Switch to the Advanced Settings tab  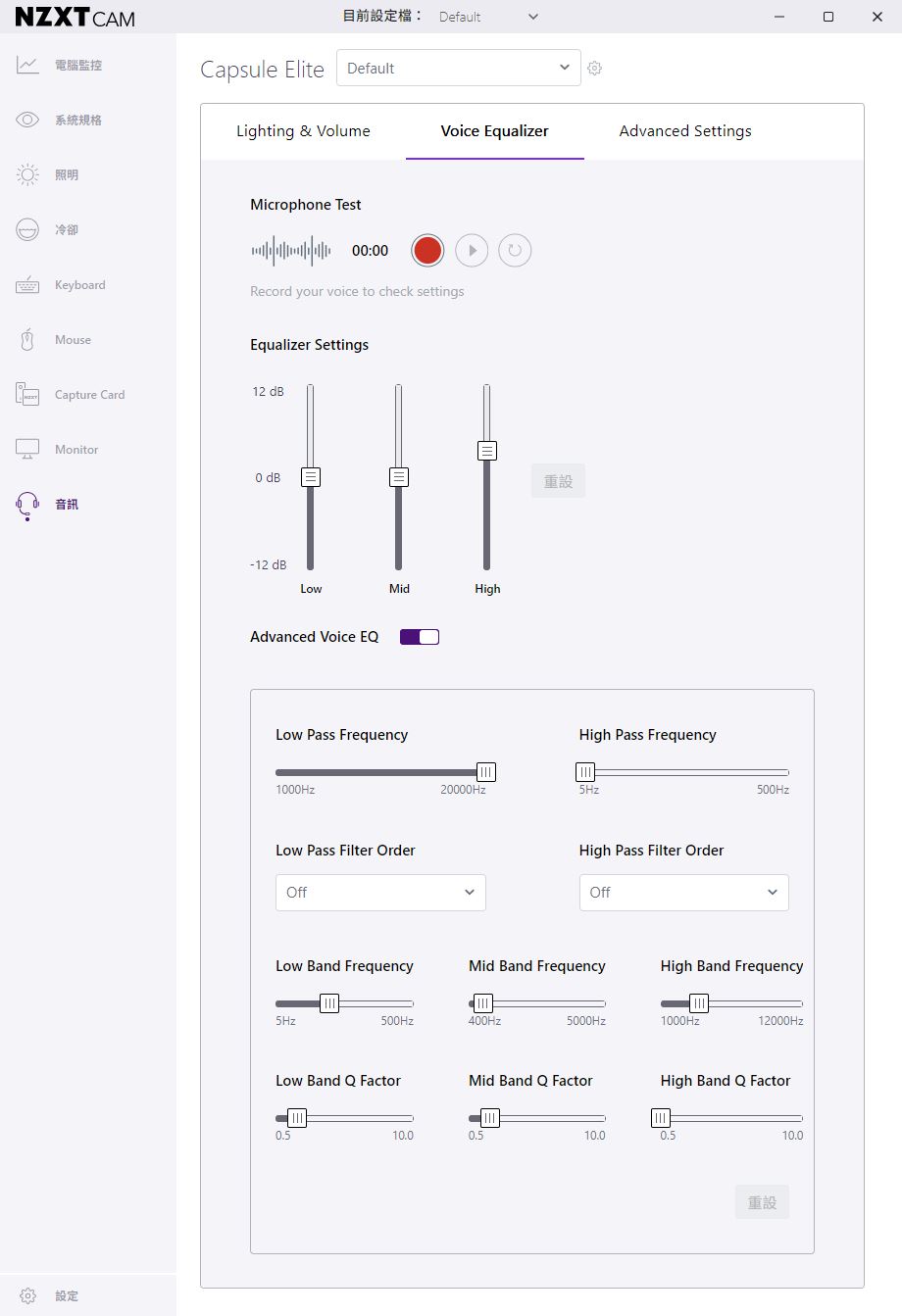685,131
